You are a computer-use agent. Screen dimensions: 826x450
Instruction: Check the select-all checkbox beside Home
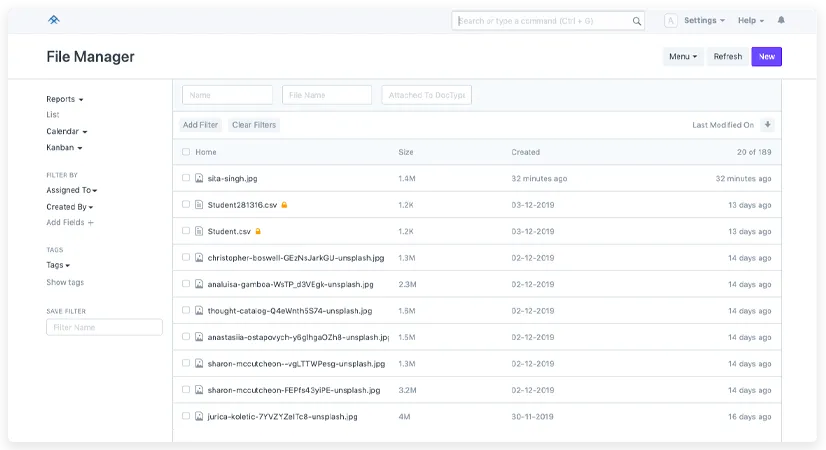pyautogui.click(x=186, y=152)
